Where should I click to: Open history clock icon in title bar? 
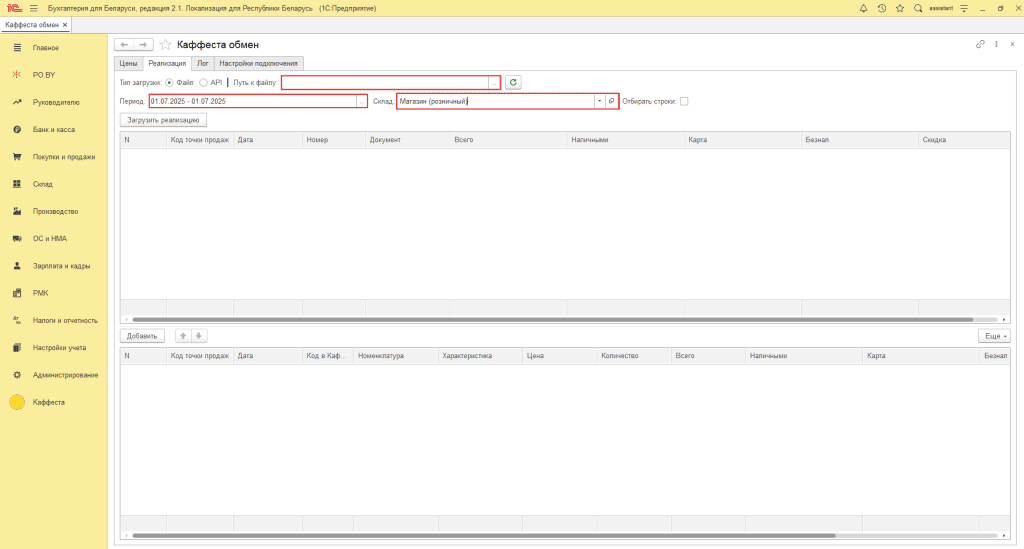[x=882, y=8]
